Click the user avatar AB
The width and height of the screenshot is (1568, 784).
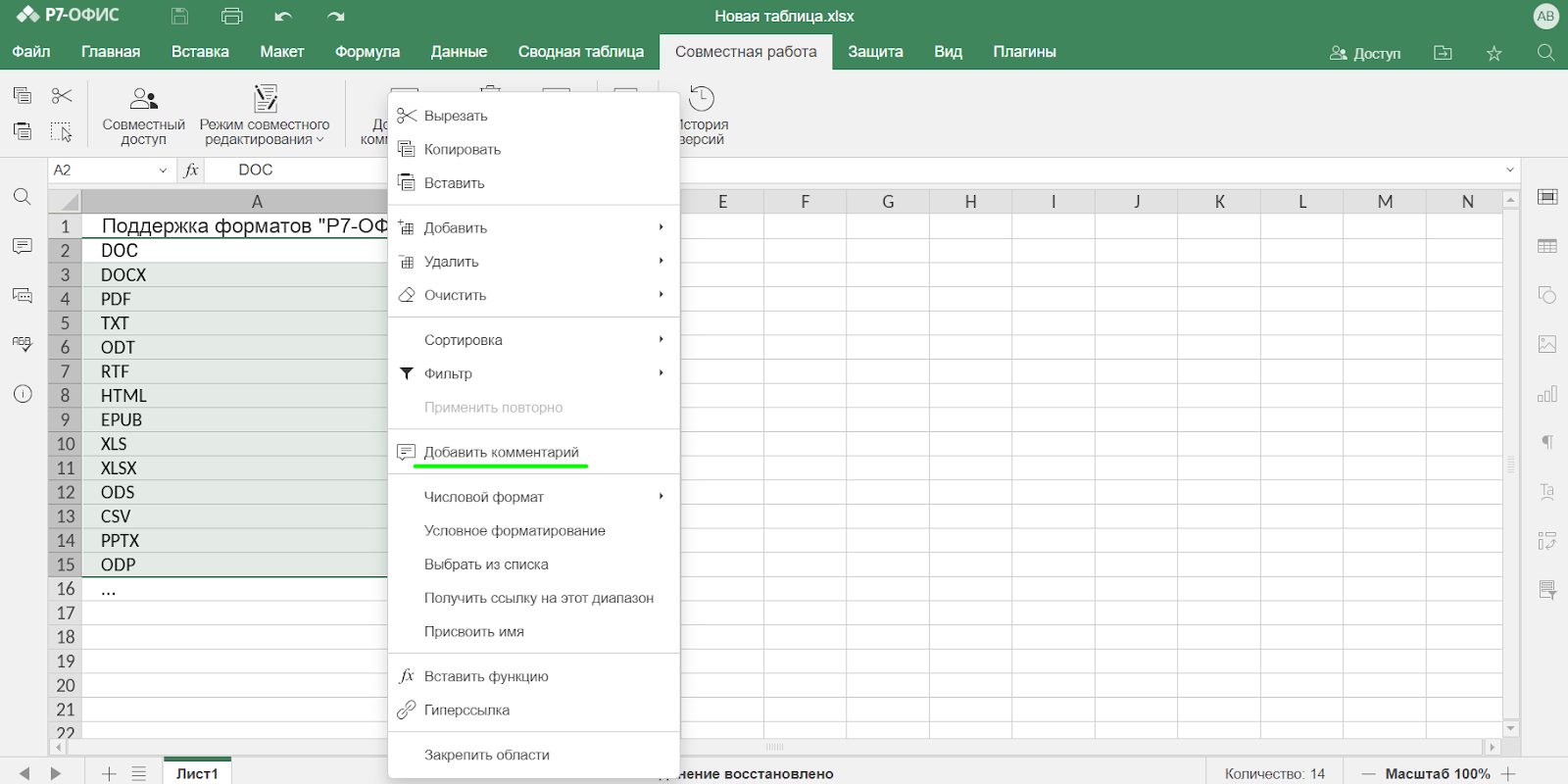click(1545, 16)
